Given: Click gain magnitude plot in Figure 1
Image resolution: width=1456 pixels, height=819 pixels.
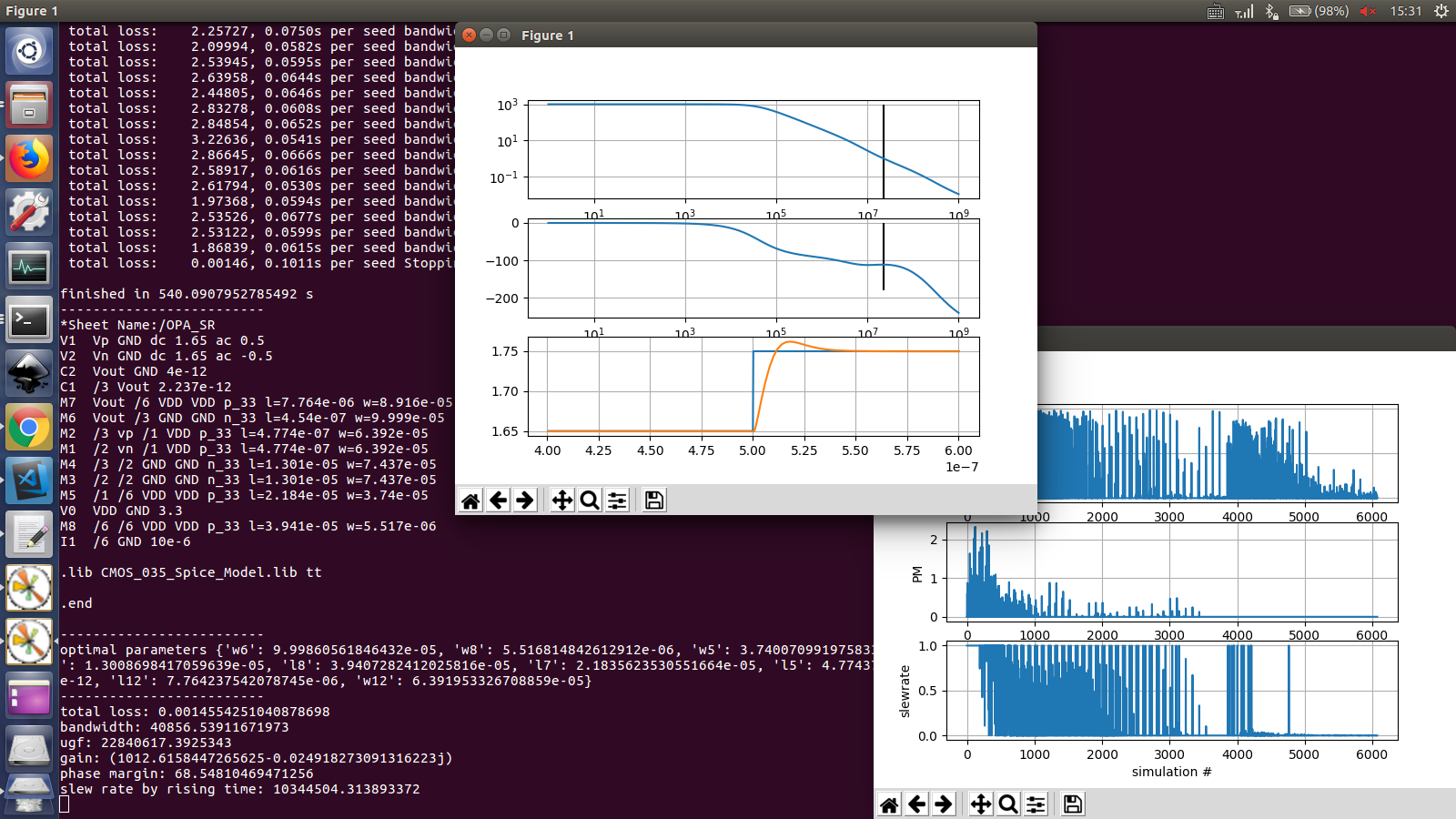Looking at the screenshot, I should [x=753, y=149].
